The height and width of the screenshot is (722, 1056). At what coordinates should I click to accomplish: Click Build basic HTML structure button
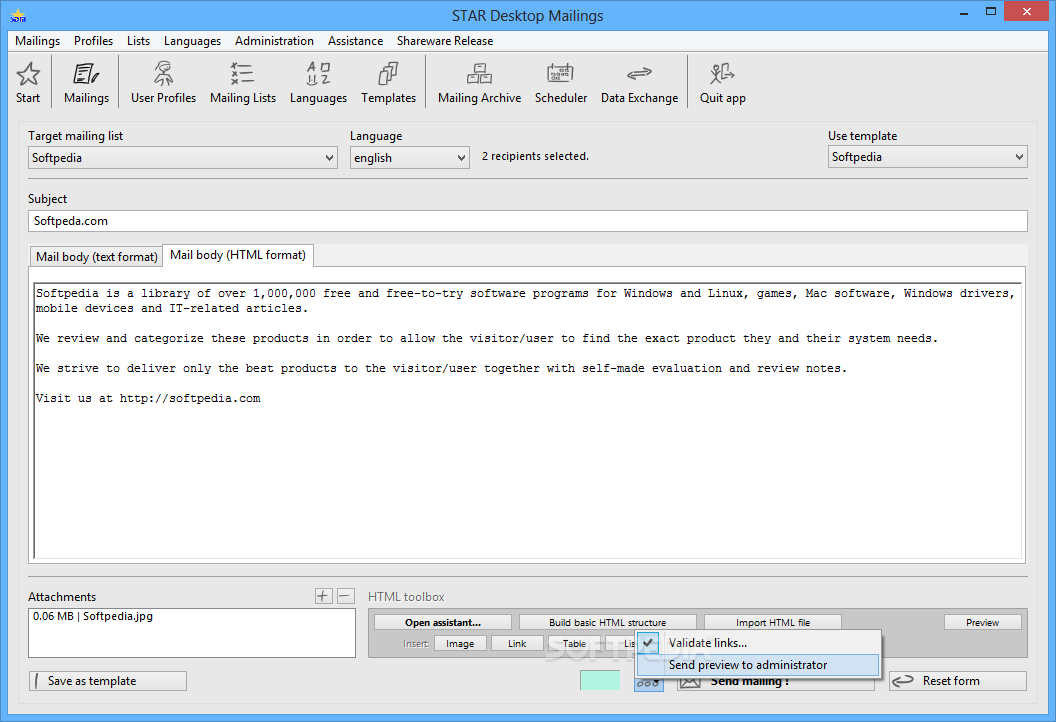tap(607, 622)
